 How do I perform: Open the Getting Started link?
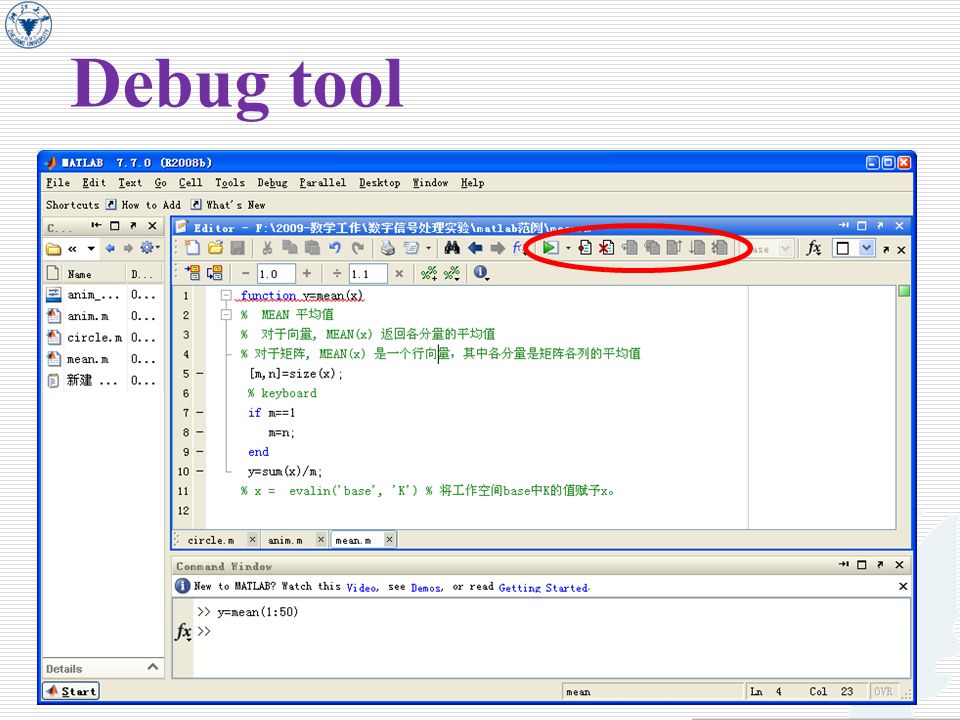[544, 587]
